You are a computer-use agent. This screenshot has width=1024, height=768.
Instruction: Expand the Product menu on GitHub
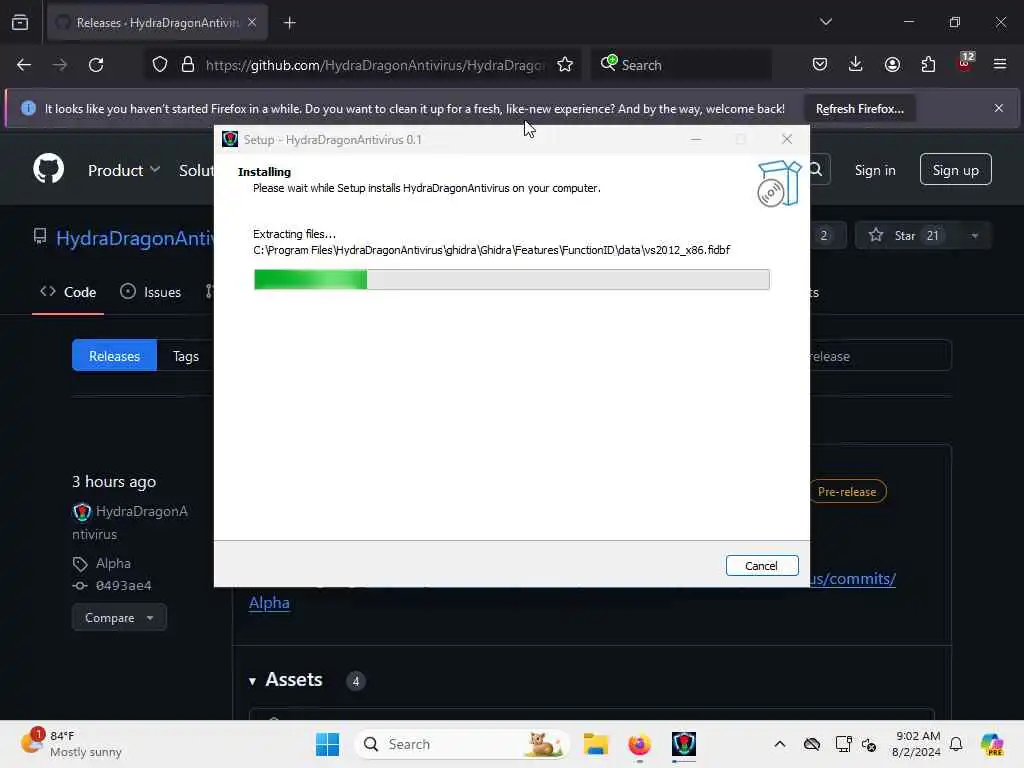pyautogui.click(x=123, y=170)
